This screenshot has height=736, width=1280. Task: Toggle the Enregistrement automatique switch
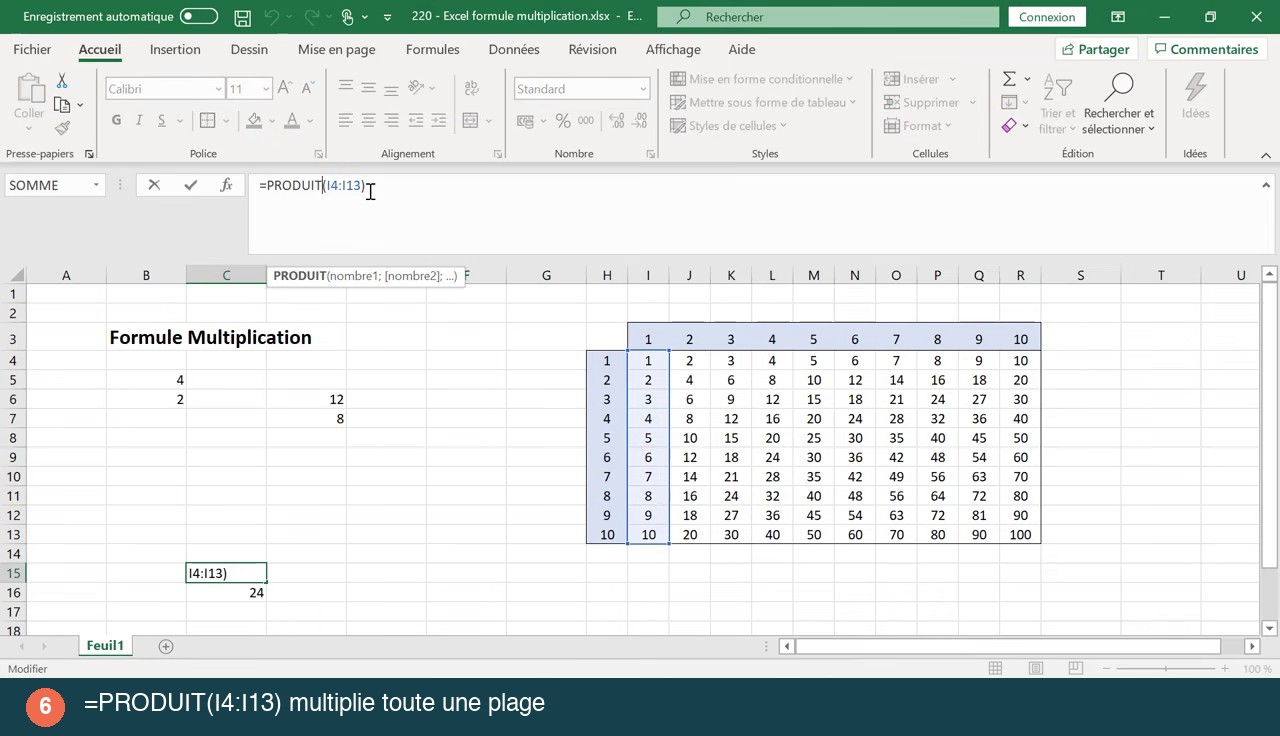199,17
